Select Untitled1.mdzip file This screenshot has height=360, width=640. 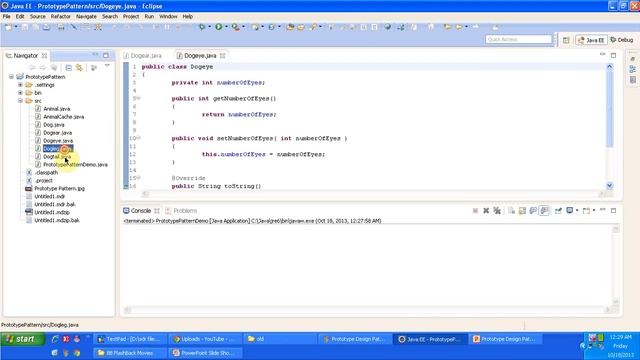click(x=52, y=212)
